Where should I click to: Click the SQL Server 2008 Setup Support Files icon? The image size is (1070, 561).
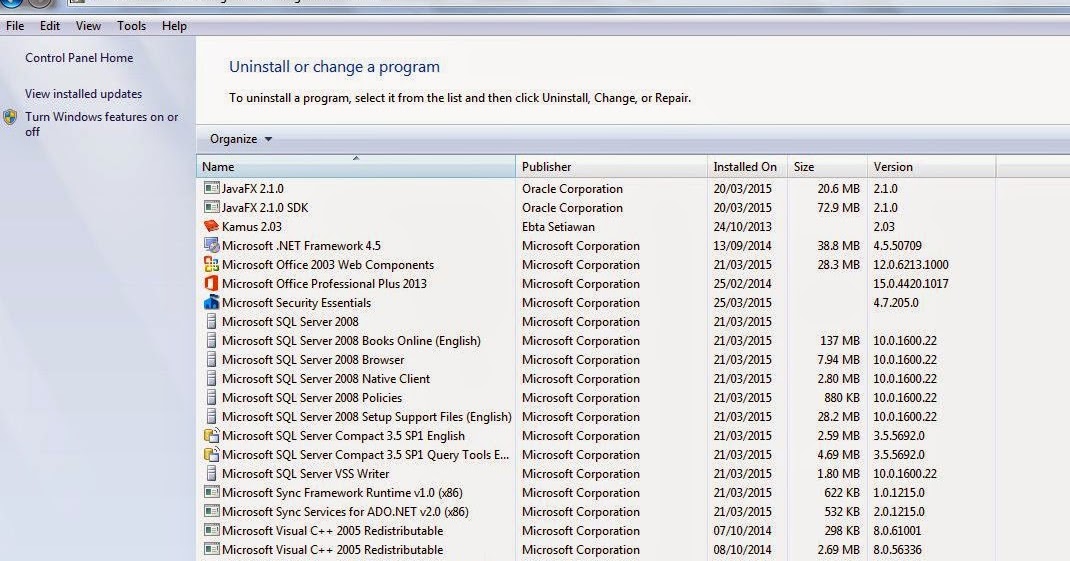[212, 416]
